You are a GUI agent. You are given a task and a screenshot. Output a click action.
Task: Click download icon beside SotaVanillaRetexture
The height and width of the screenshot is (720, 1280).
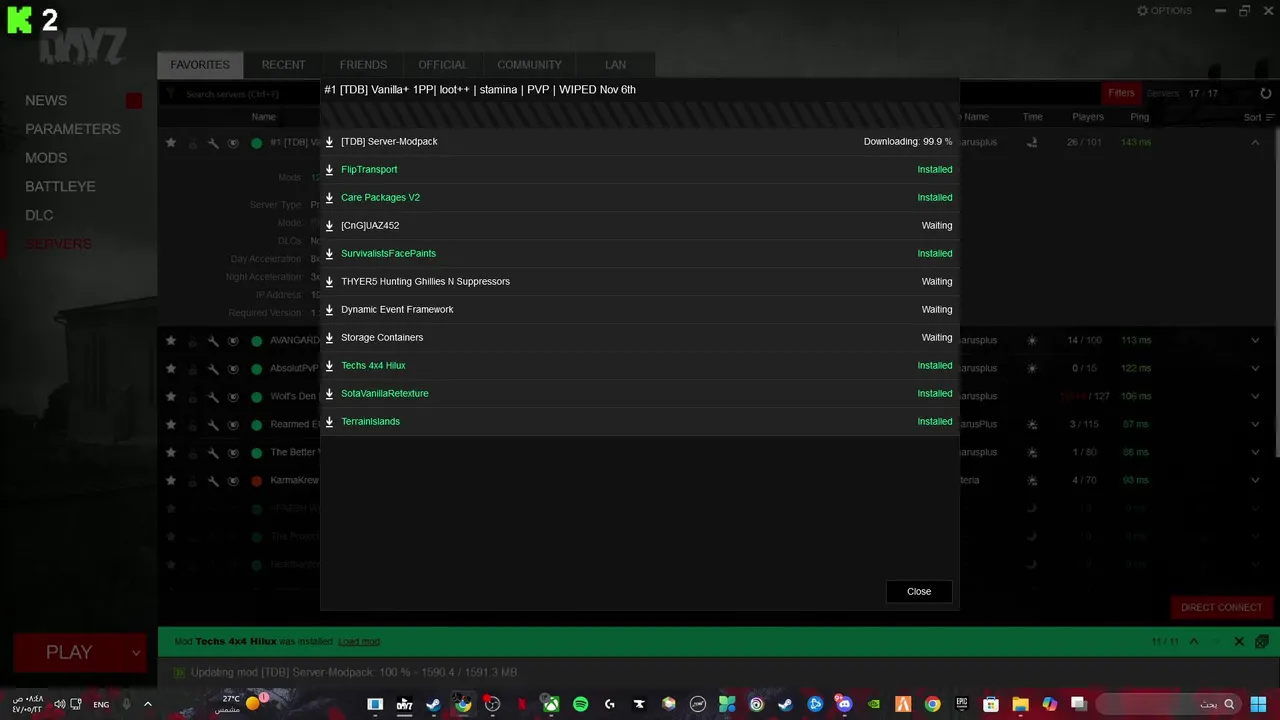(x=329, y=394)
